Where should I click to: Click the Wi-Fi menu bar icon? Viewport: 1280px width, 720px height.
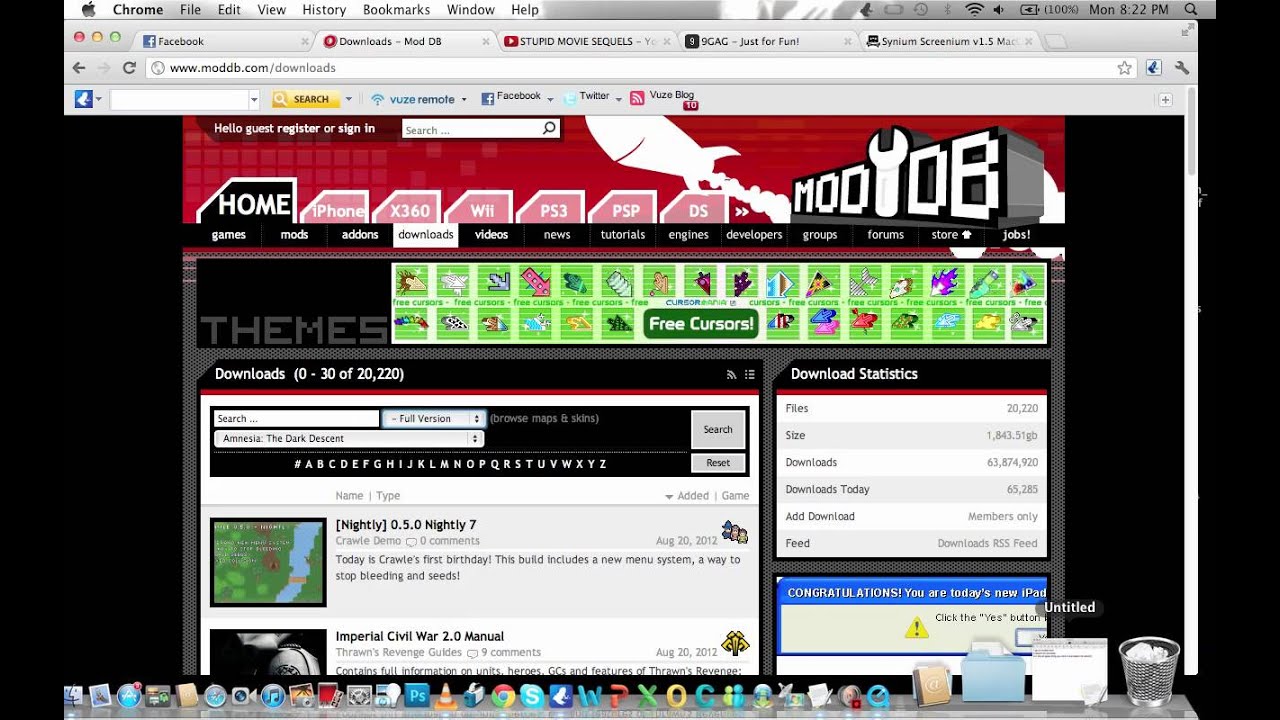pyautogui.click(x=974, y=9)
